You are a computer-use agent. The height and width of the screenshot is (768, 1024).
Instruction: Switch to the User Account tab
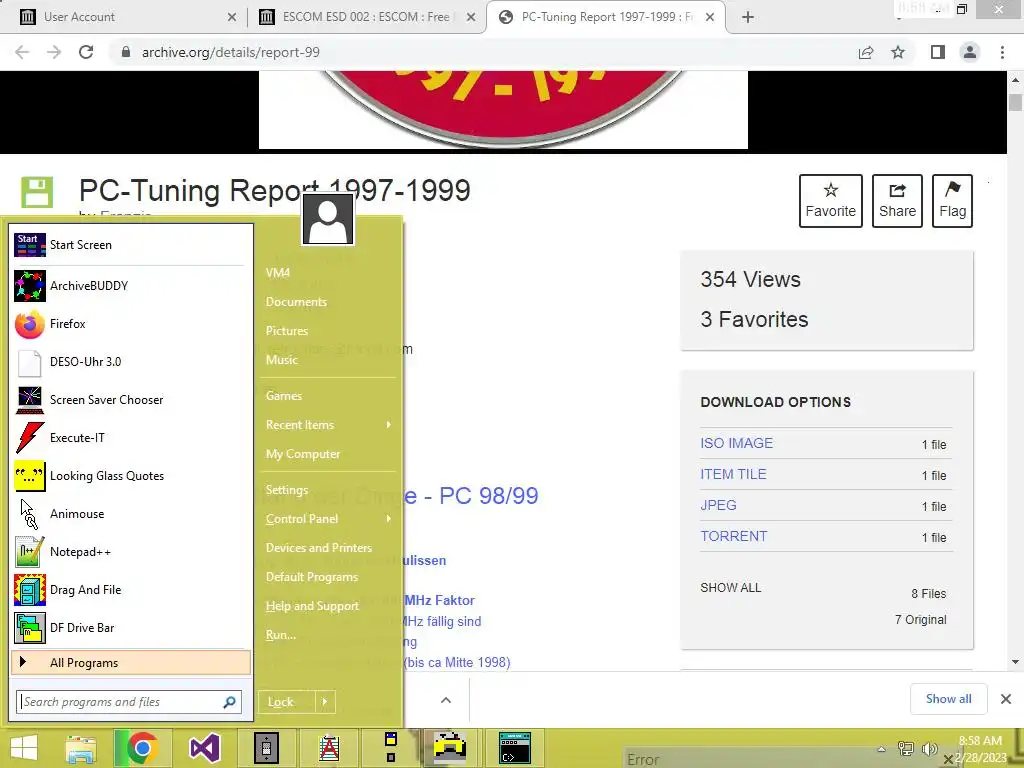point(124,17)
